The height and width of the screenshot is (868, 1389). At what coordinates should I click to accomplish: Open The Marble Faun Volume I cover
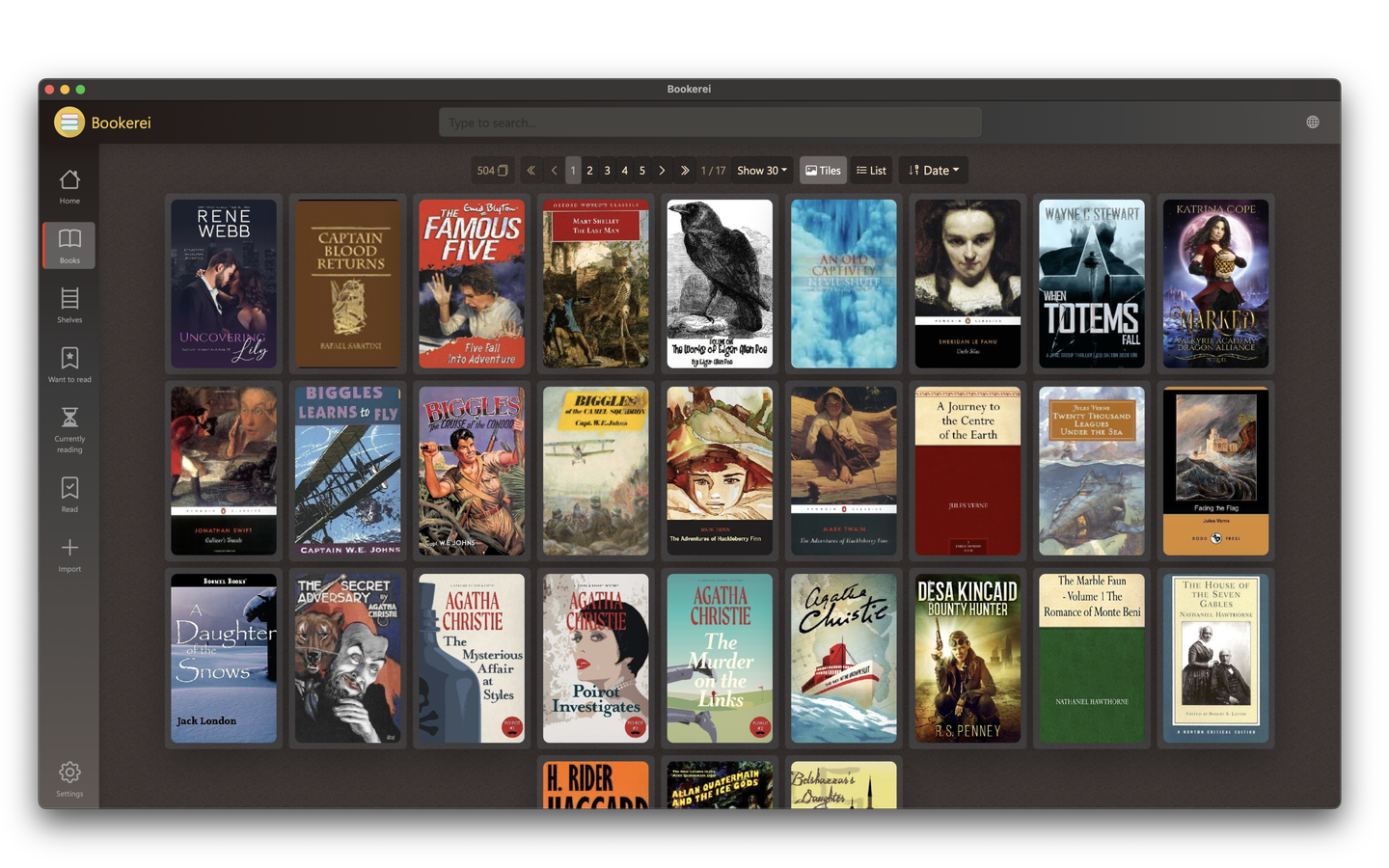tap(1092, 658)
